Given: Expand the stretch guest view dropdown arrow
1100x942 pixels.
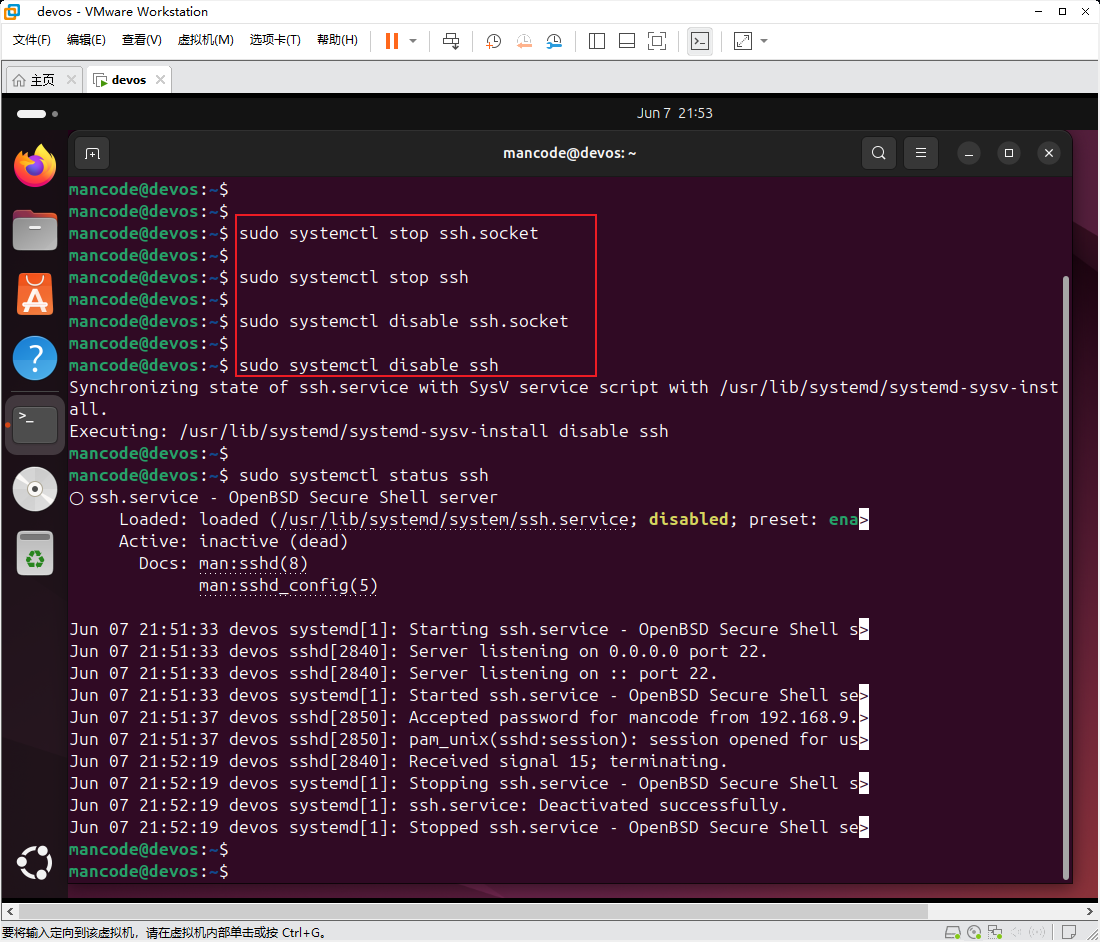Looking at the screenshot, I should click(765, 41).
